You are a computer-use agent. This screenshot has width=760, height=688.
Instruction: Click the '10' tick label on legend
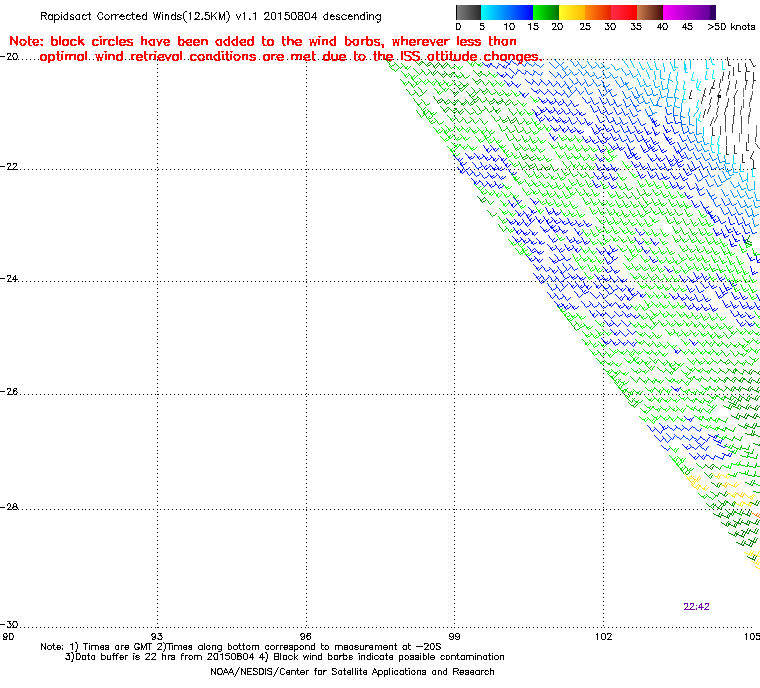click(509, 27)
